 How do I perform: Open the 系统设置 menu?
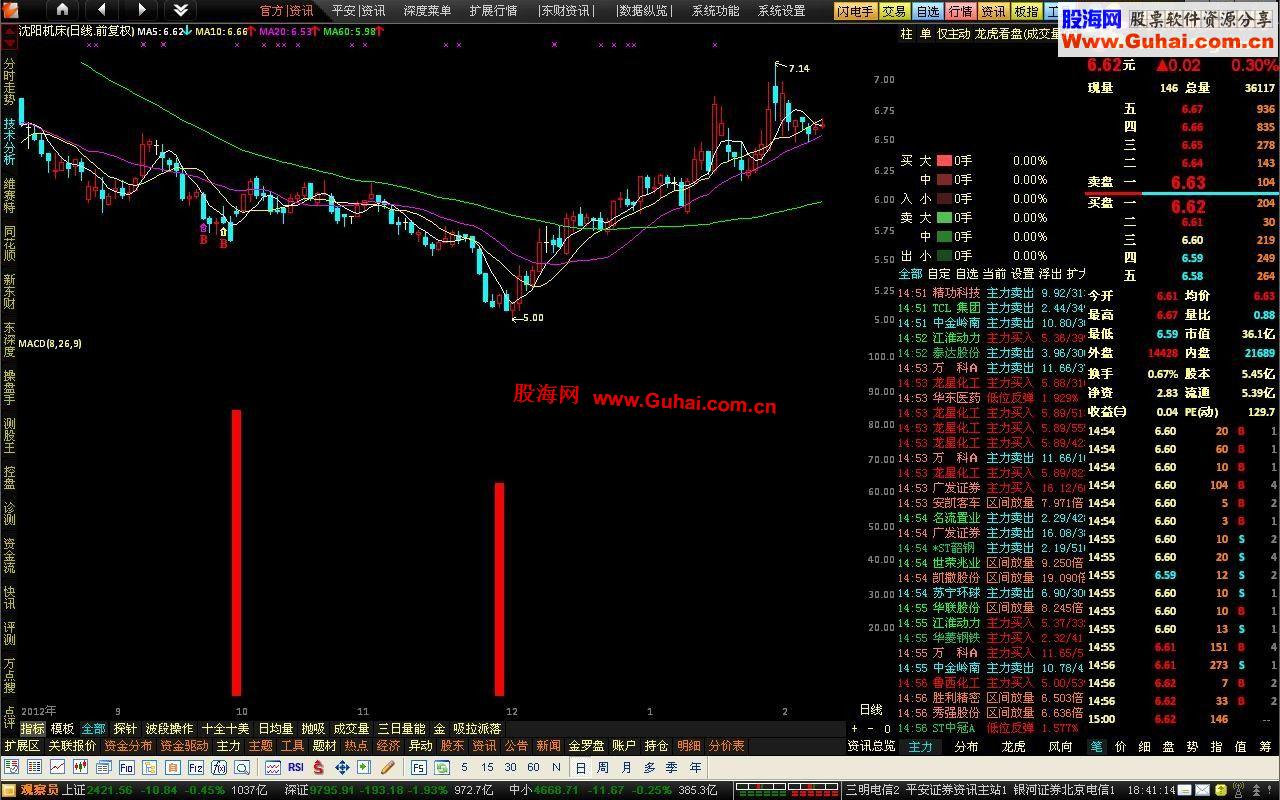(781, 11)
